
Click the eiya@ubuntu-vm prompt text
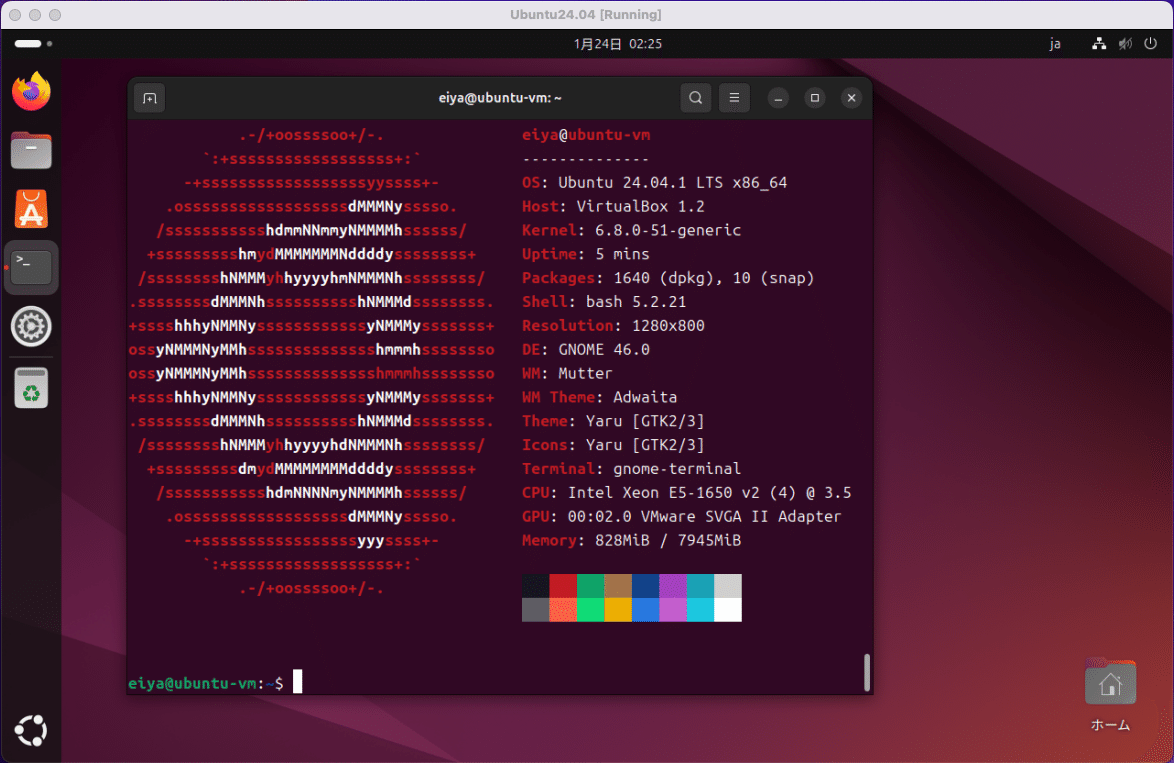192,683
